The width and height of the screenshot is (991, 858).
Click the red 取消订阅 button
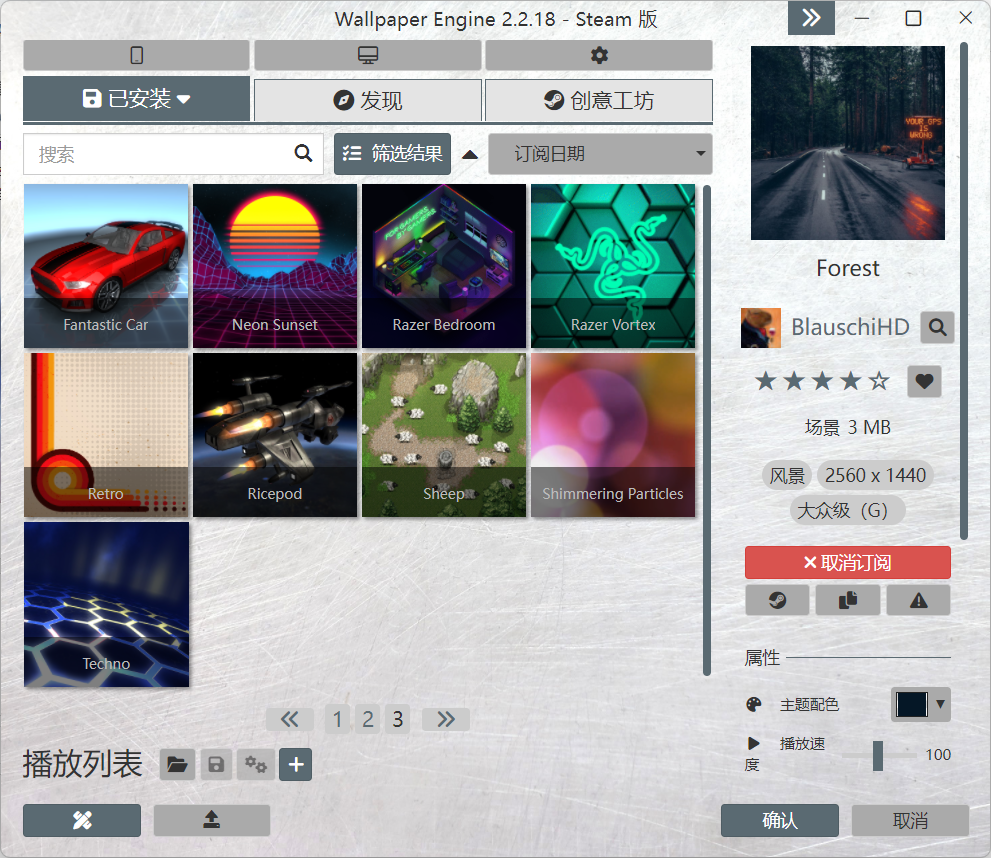pyautogui.click(x=847, y=563)
